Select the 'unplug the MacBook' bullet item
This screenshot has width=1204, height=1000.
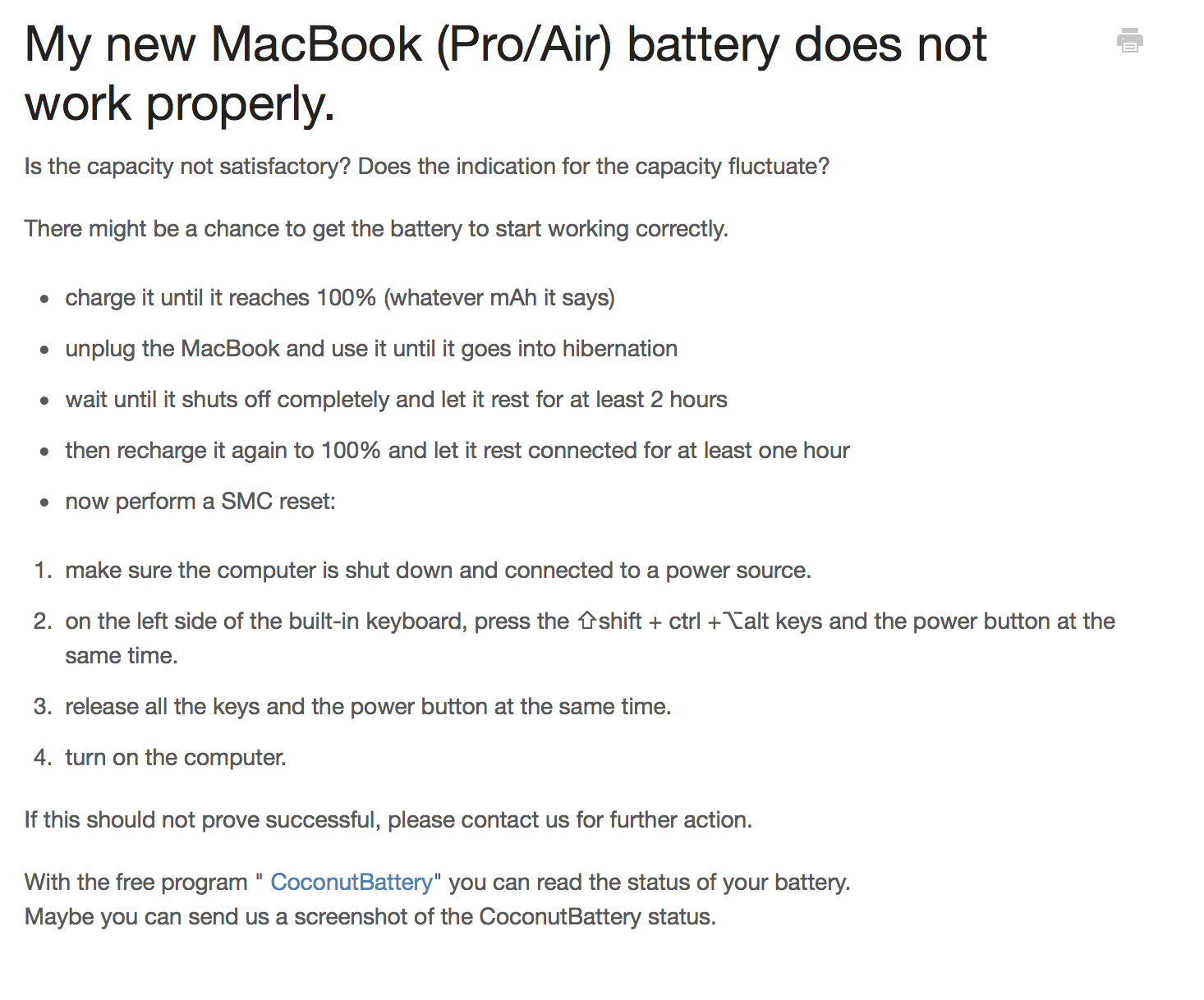tap(371, 348)
